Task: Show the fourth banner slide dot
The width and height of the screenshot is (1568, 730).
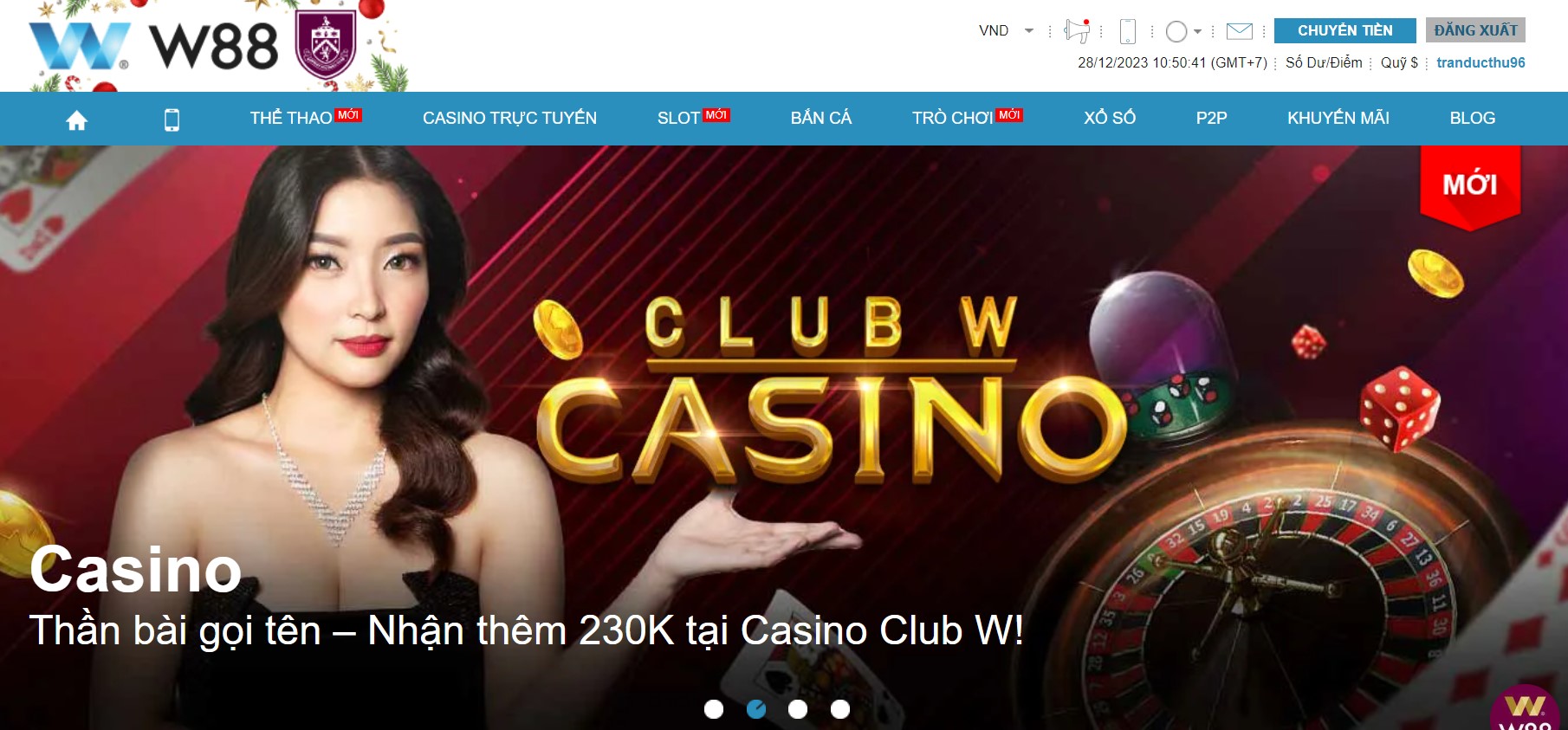Action: click(x=840, y=709)
